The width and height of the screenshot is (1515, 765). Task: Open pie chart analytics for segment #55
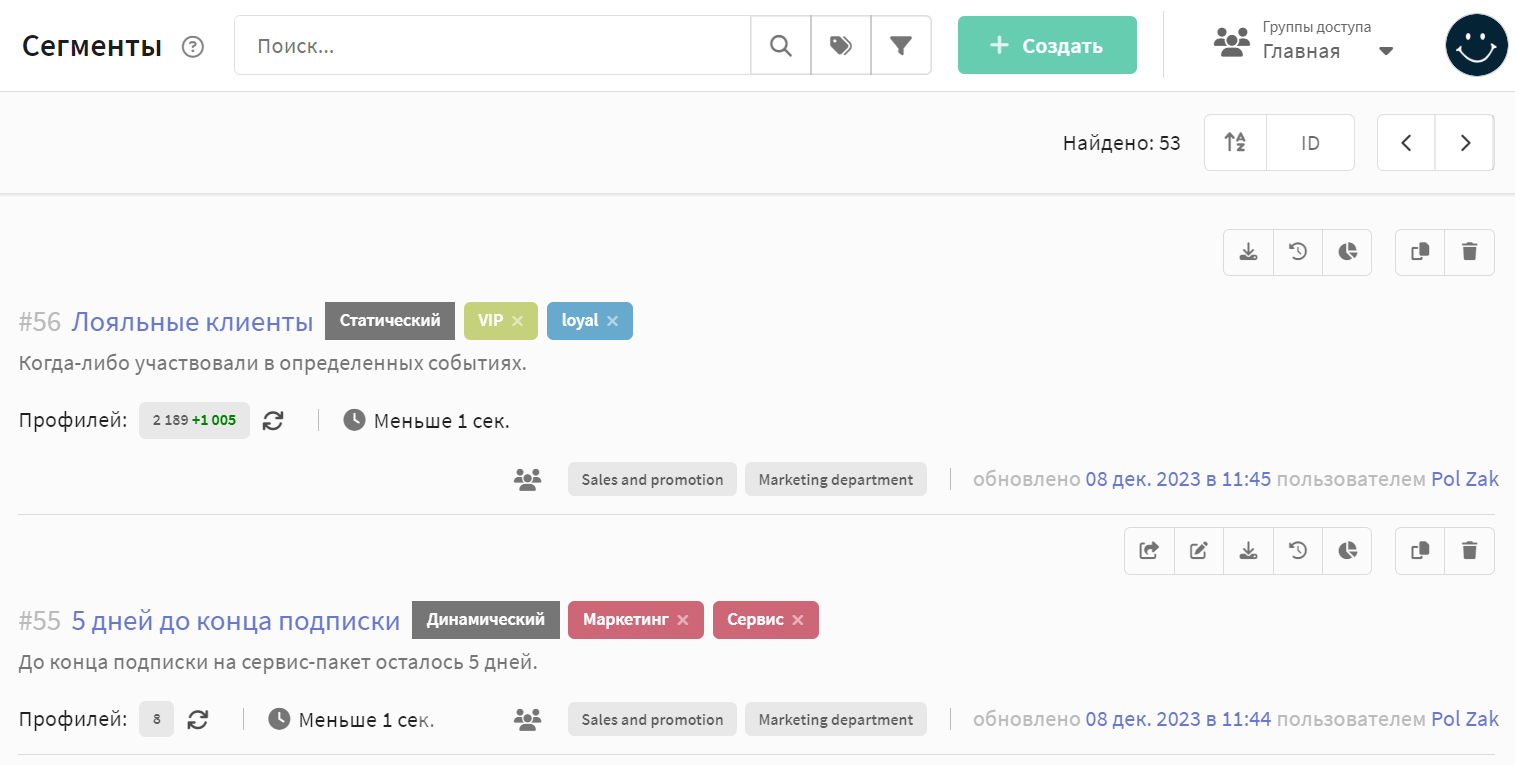[1347, 550]
